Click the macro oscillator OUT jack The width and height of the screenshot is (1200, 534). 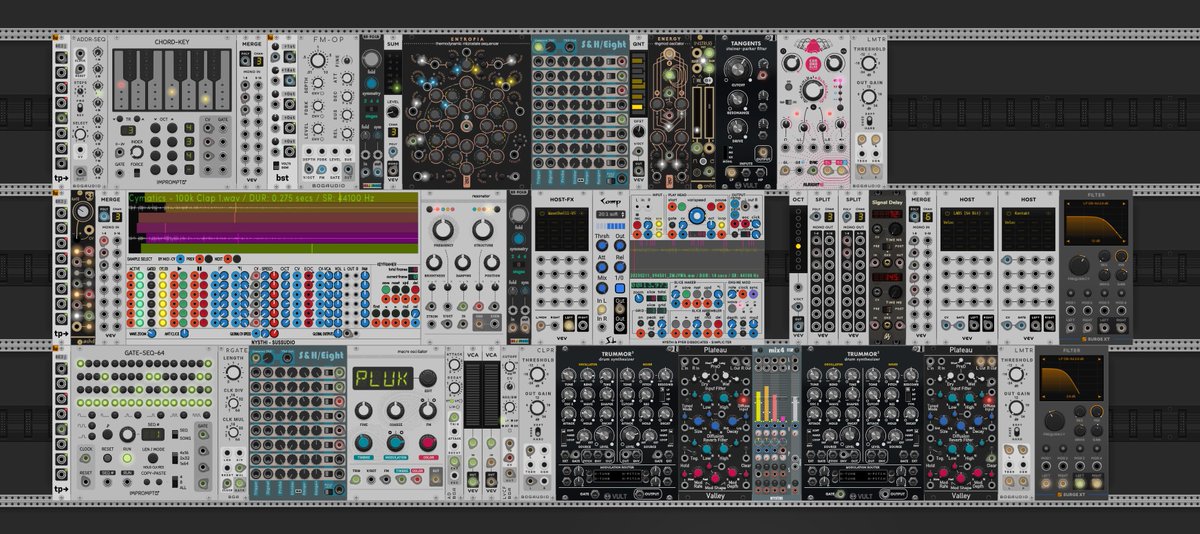436,479
